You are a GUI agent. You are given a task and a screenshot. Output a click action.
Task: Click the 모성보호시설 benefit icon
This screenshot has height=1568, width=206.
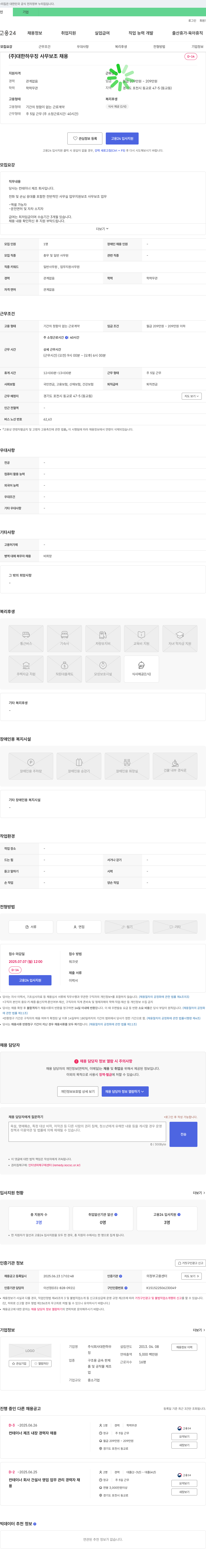tap(103, 669)
